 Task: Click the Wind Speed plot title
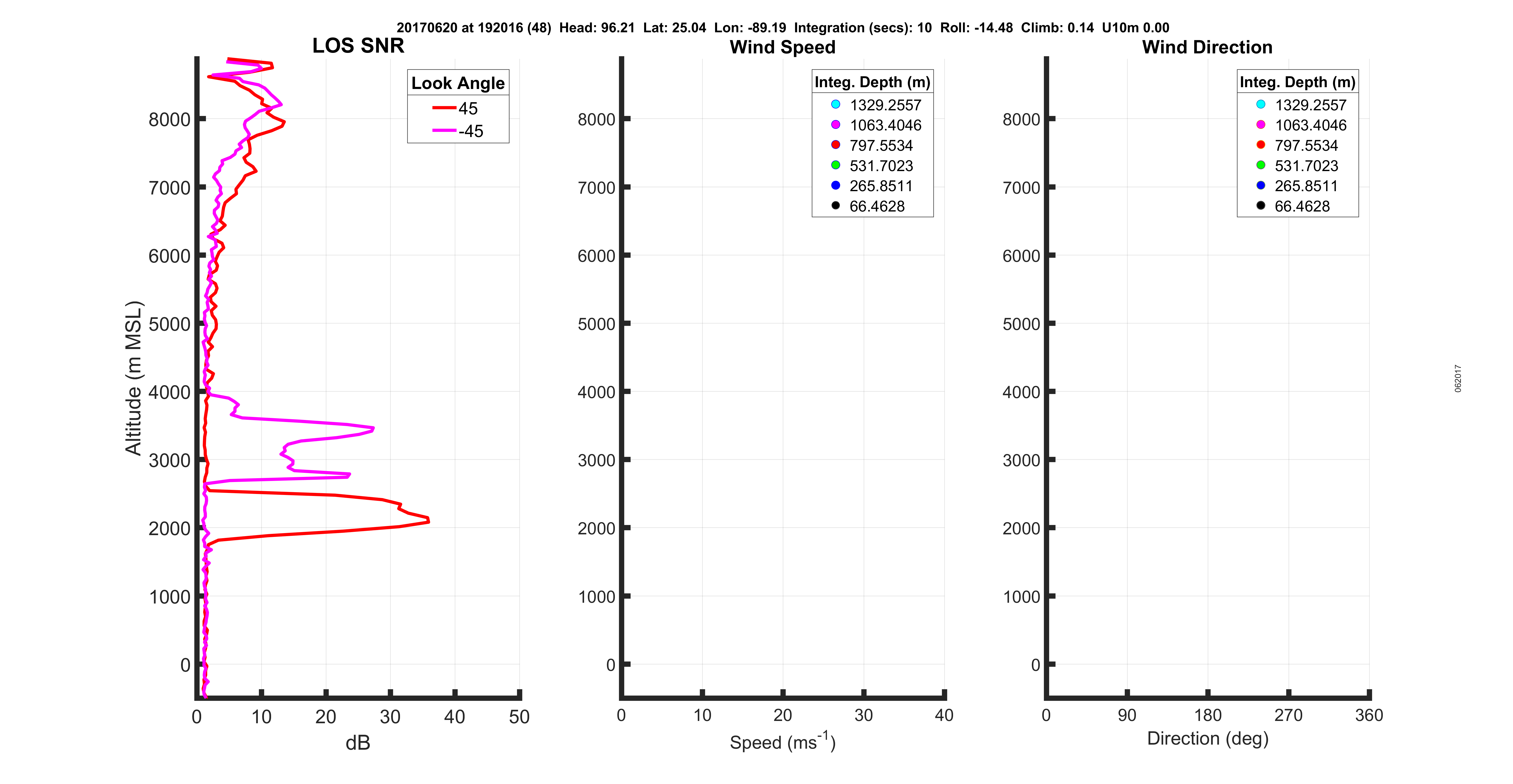(782, 47)
